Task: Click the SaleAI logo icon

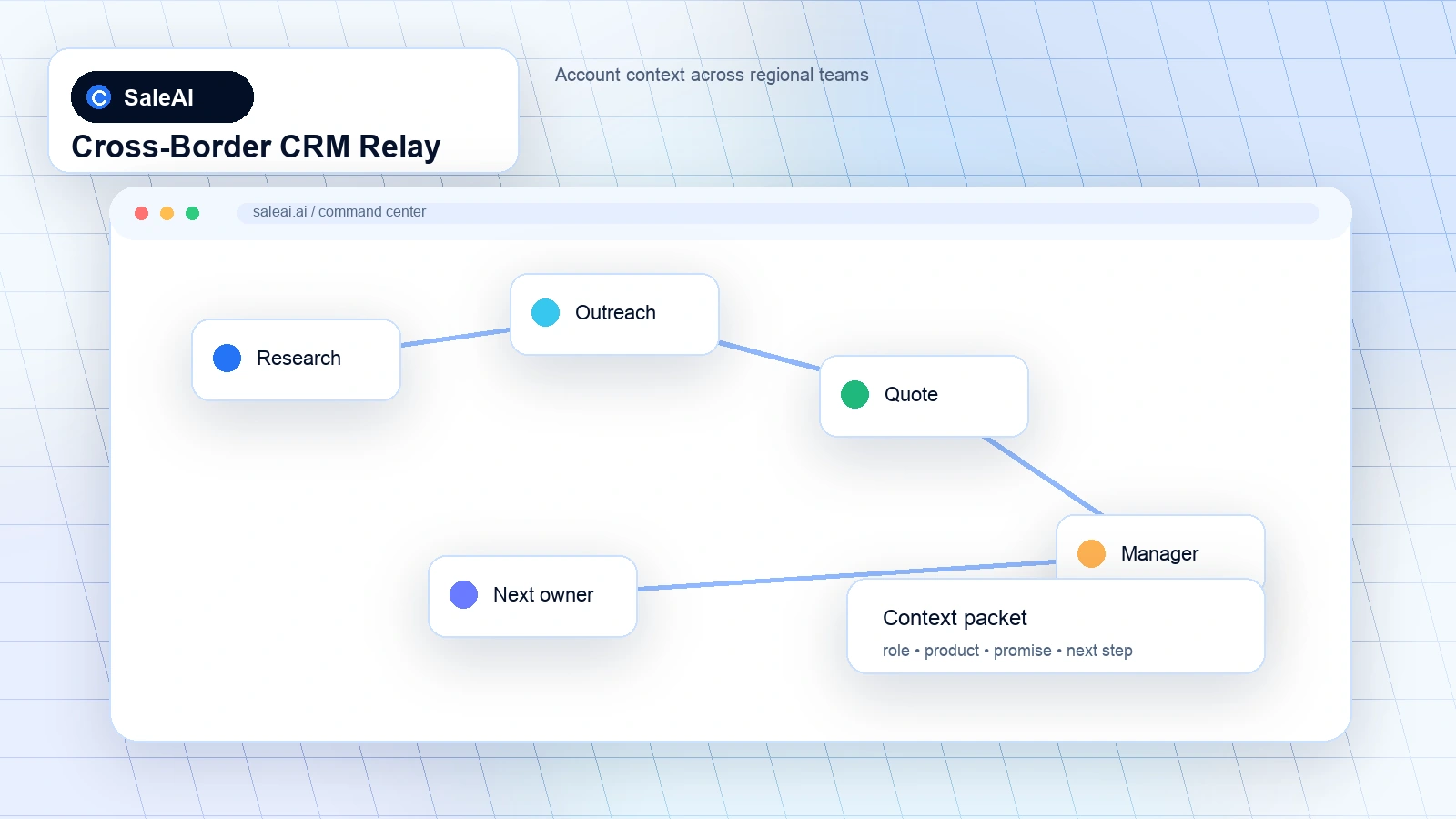Action: [x=99, y=97]
